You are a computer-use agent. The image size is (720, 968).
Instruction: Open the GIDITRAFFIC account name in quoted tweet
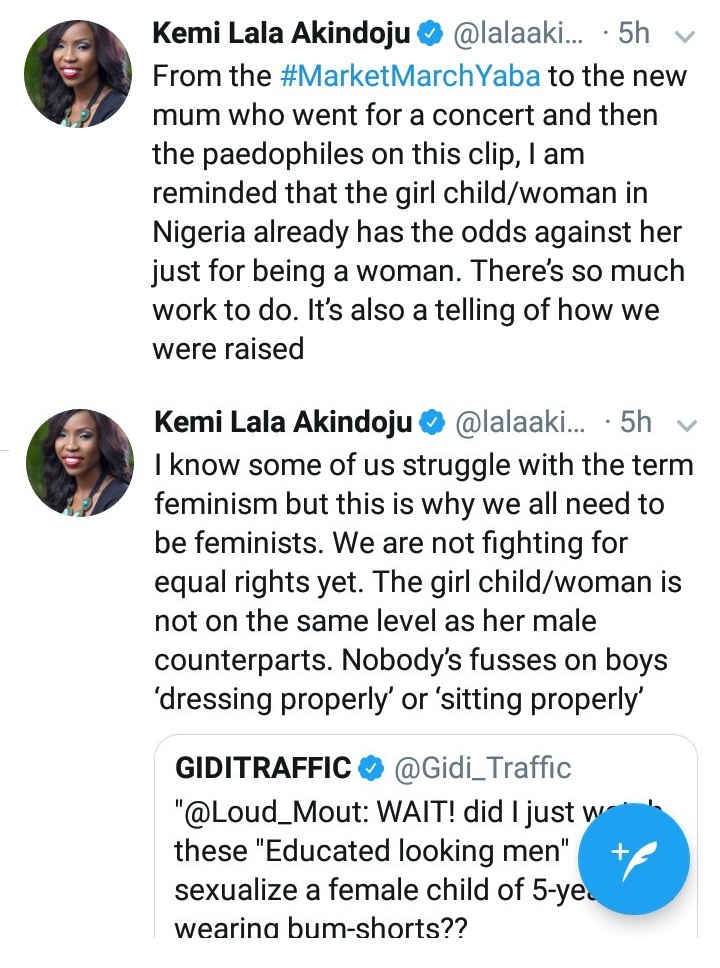[x=262, y=768]
